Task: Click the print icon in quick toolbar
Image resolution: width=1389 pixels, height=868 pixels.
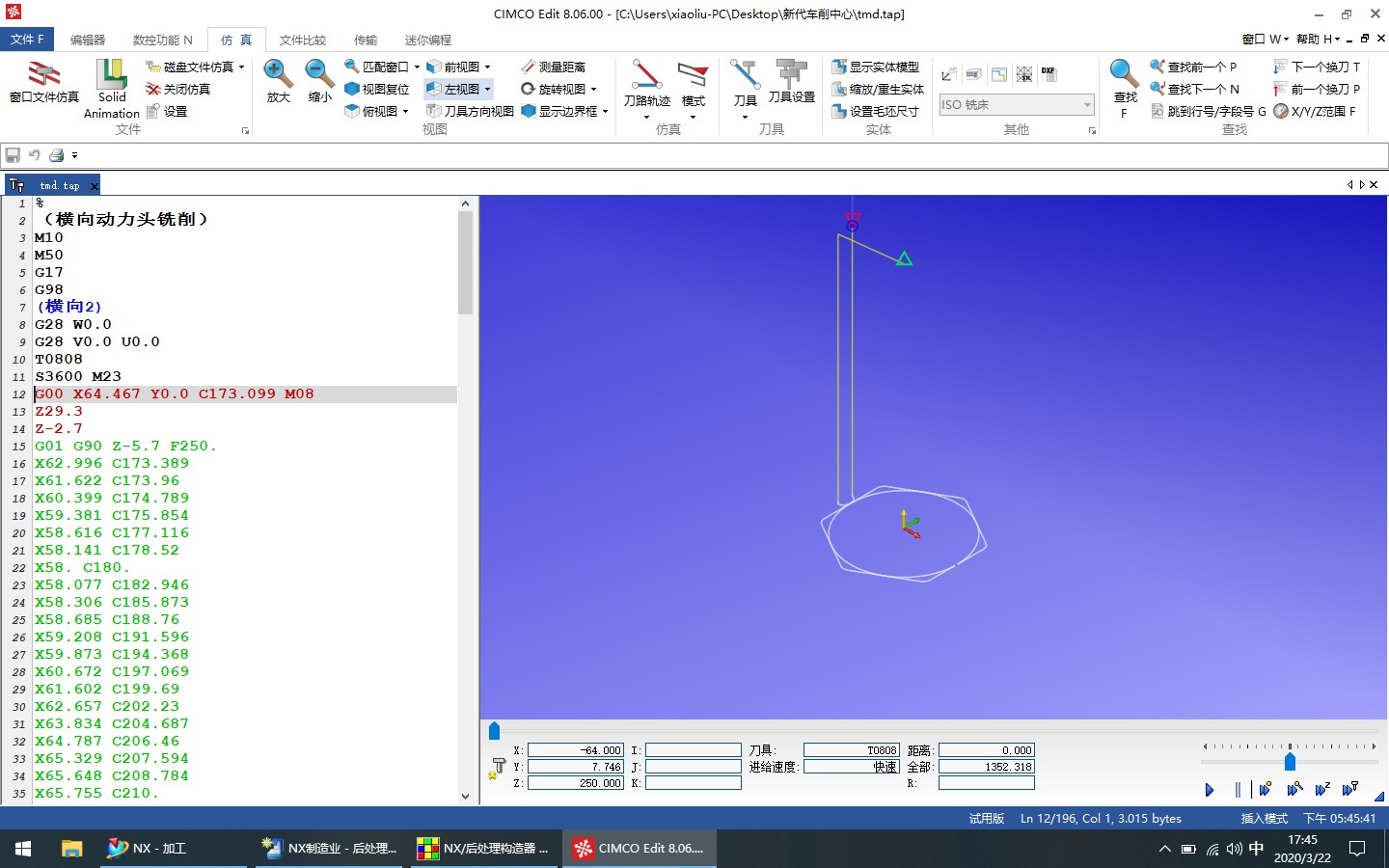Action: tap(57, 154)
